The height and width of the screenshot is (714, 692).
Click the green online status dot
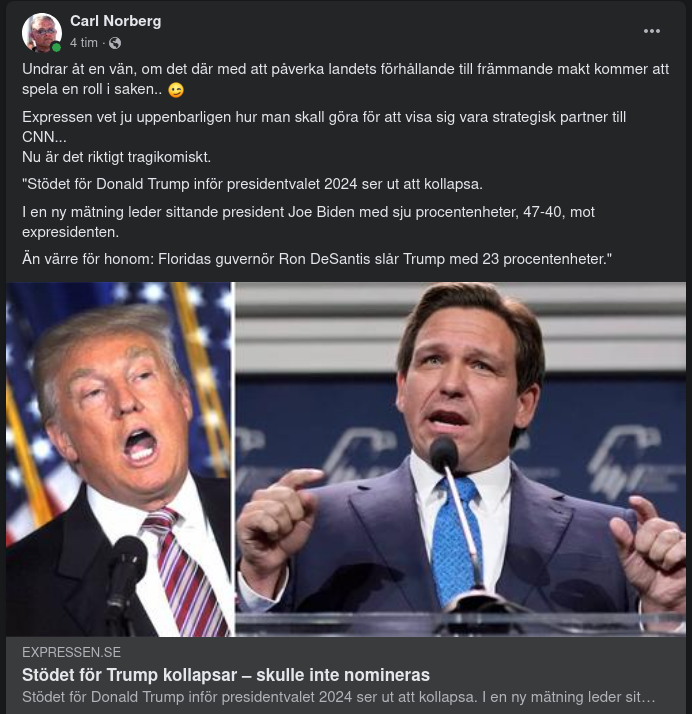pyautogui.click(x=57, y=47)
